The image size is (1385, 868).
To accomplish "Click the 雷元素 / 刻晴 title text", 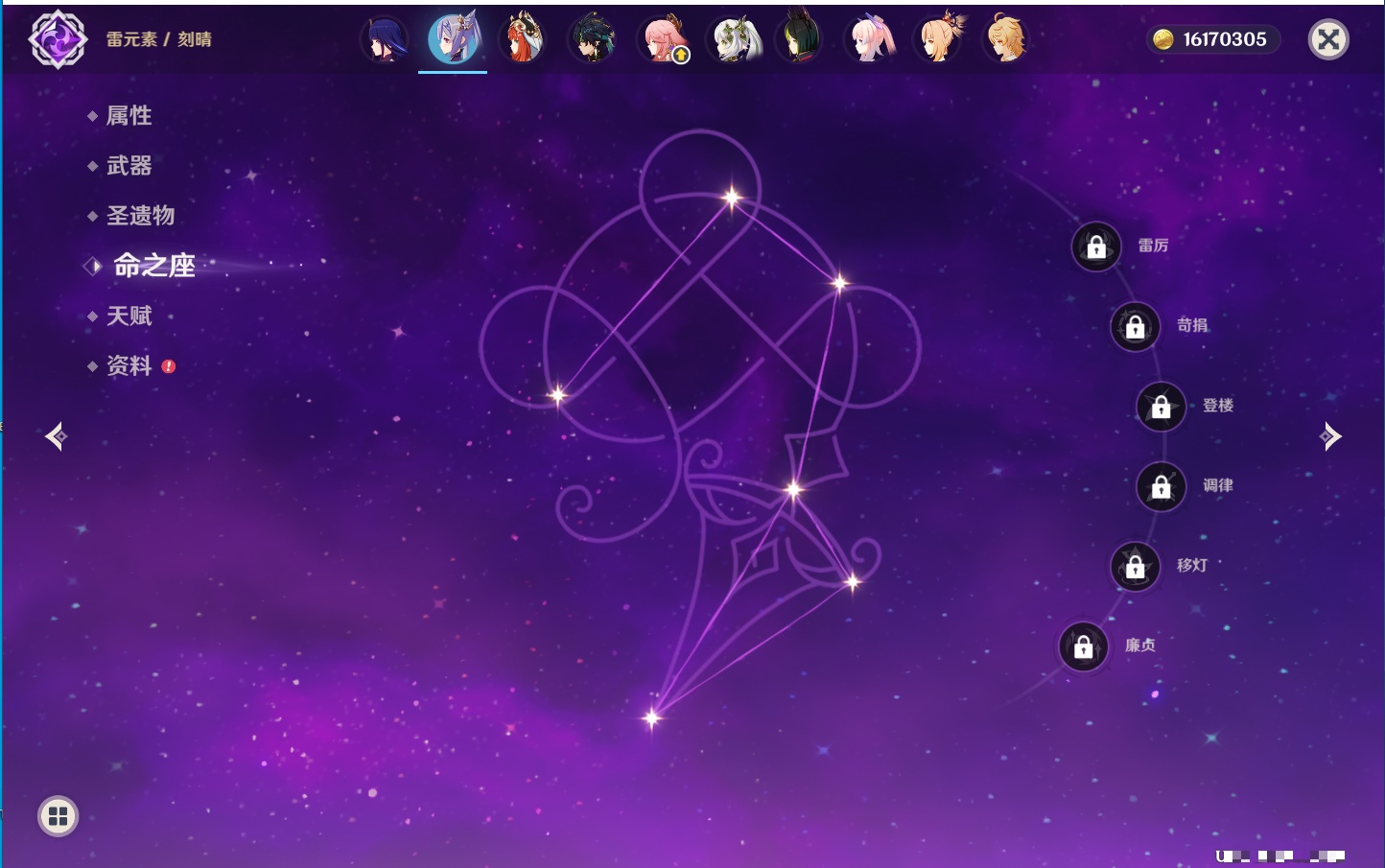I will click(159, 39).
